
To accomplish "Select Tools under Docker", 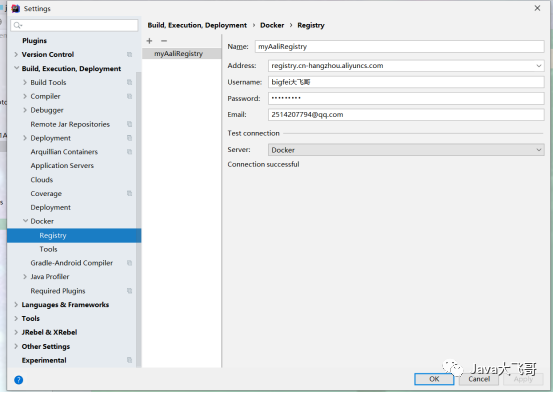I will 48,249.
